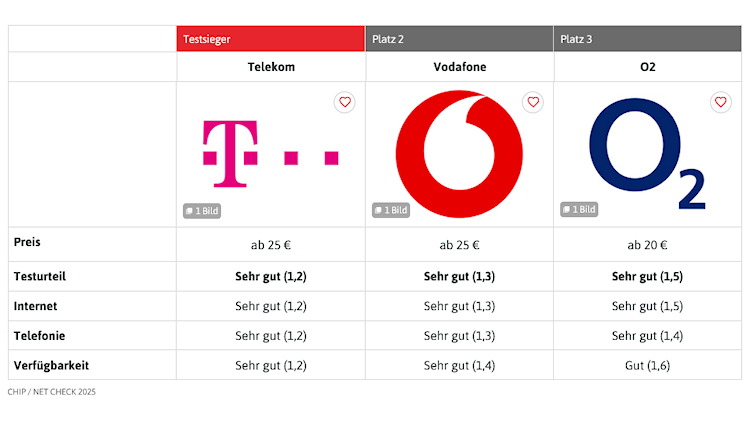Click the magenta Telekom T logo

point(270,154)
